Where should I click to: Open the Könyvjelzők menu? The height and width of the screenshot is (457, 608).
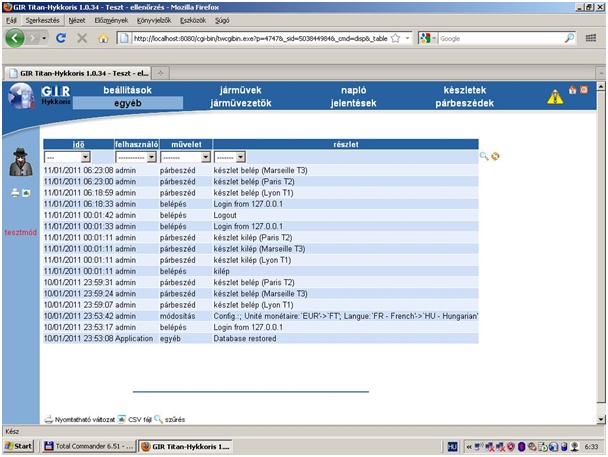coord(154,20)
